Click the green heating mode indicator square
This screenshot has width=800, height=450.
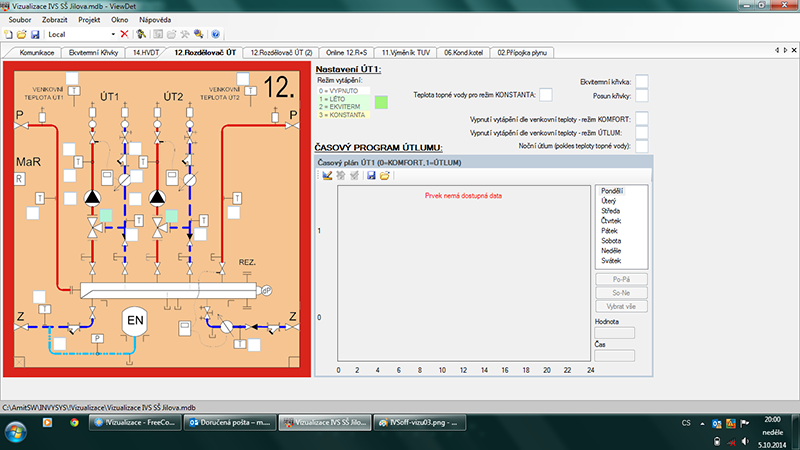click(x=381, y=102)
